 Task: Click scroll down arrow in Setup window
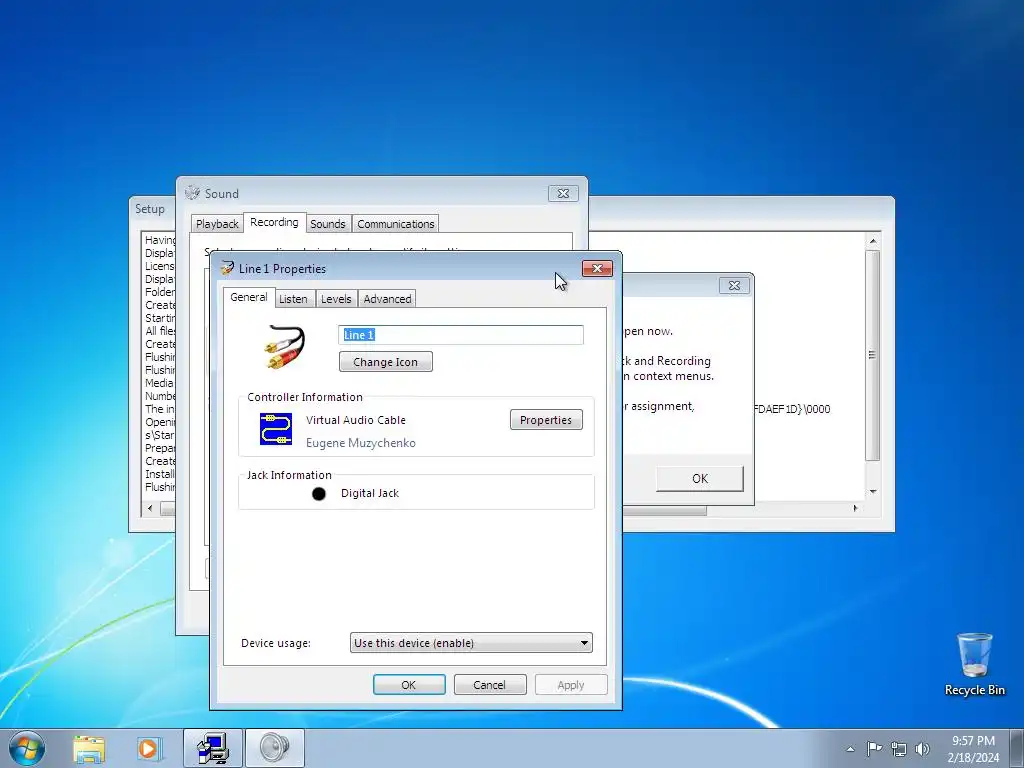pyautogui.click(x=873, y=492)
